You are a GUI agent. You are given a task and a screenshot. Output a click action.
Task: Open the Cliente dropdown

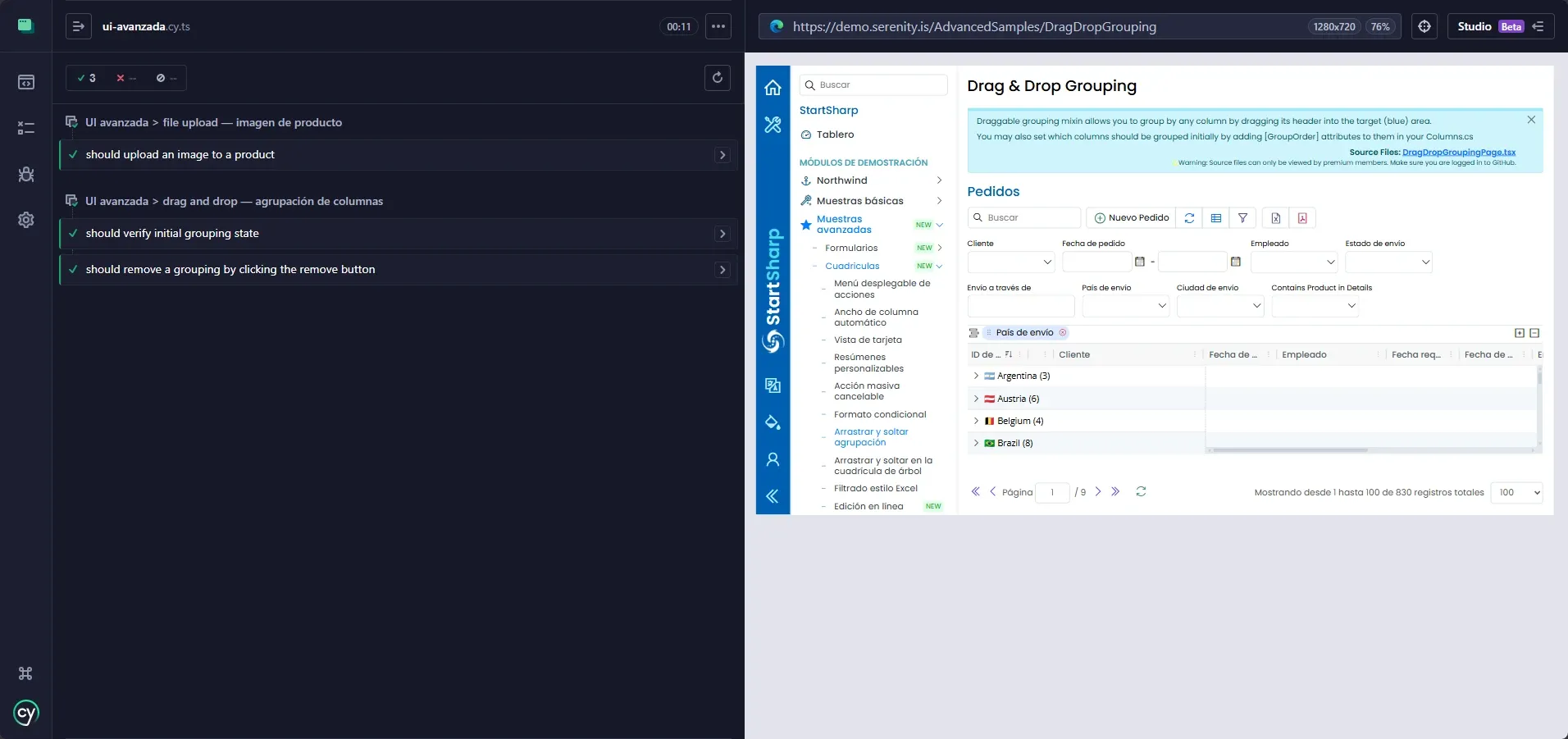[x=1011, y=262]
